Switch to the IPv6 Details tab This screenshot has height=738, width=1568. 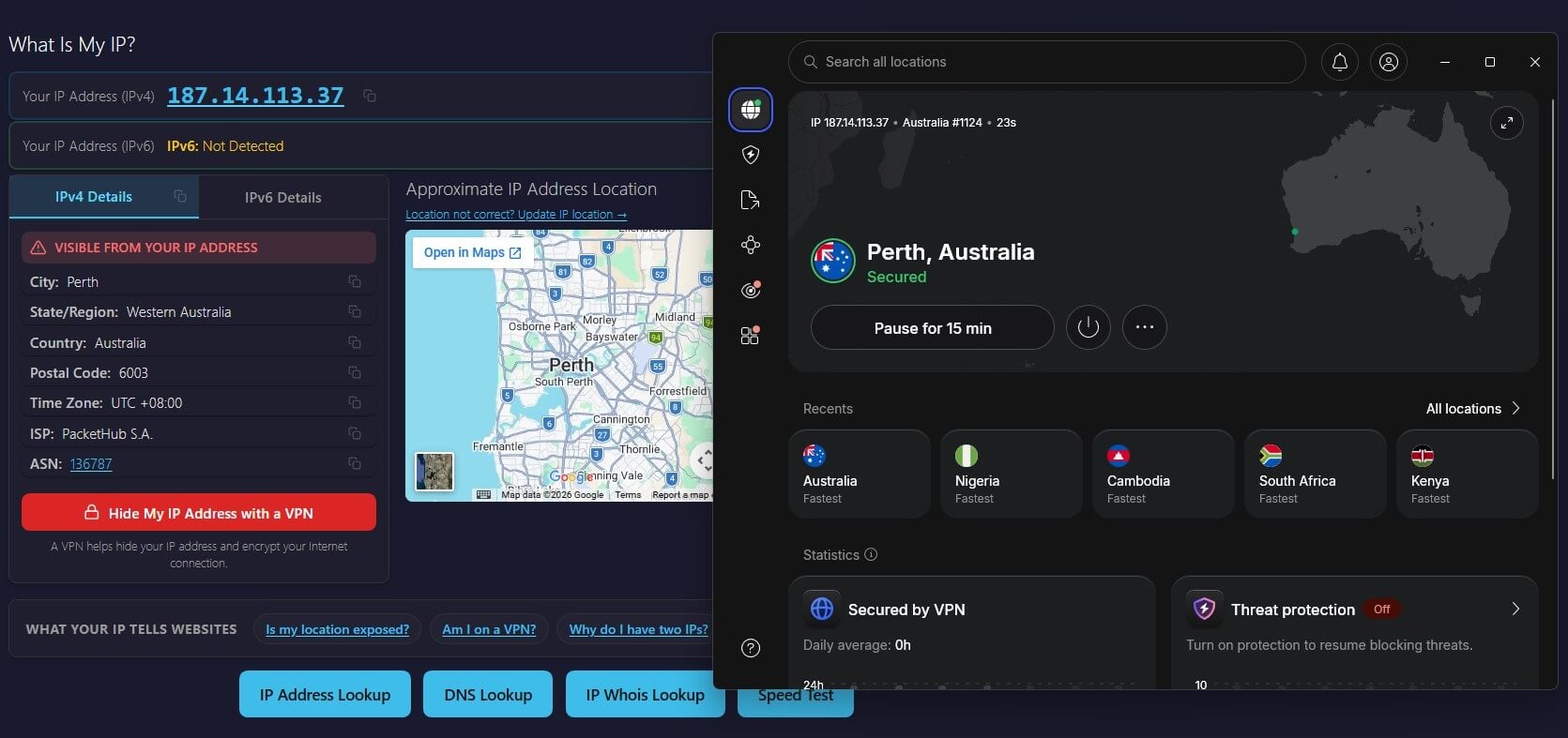(283, 197)
